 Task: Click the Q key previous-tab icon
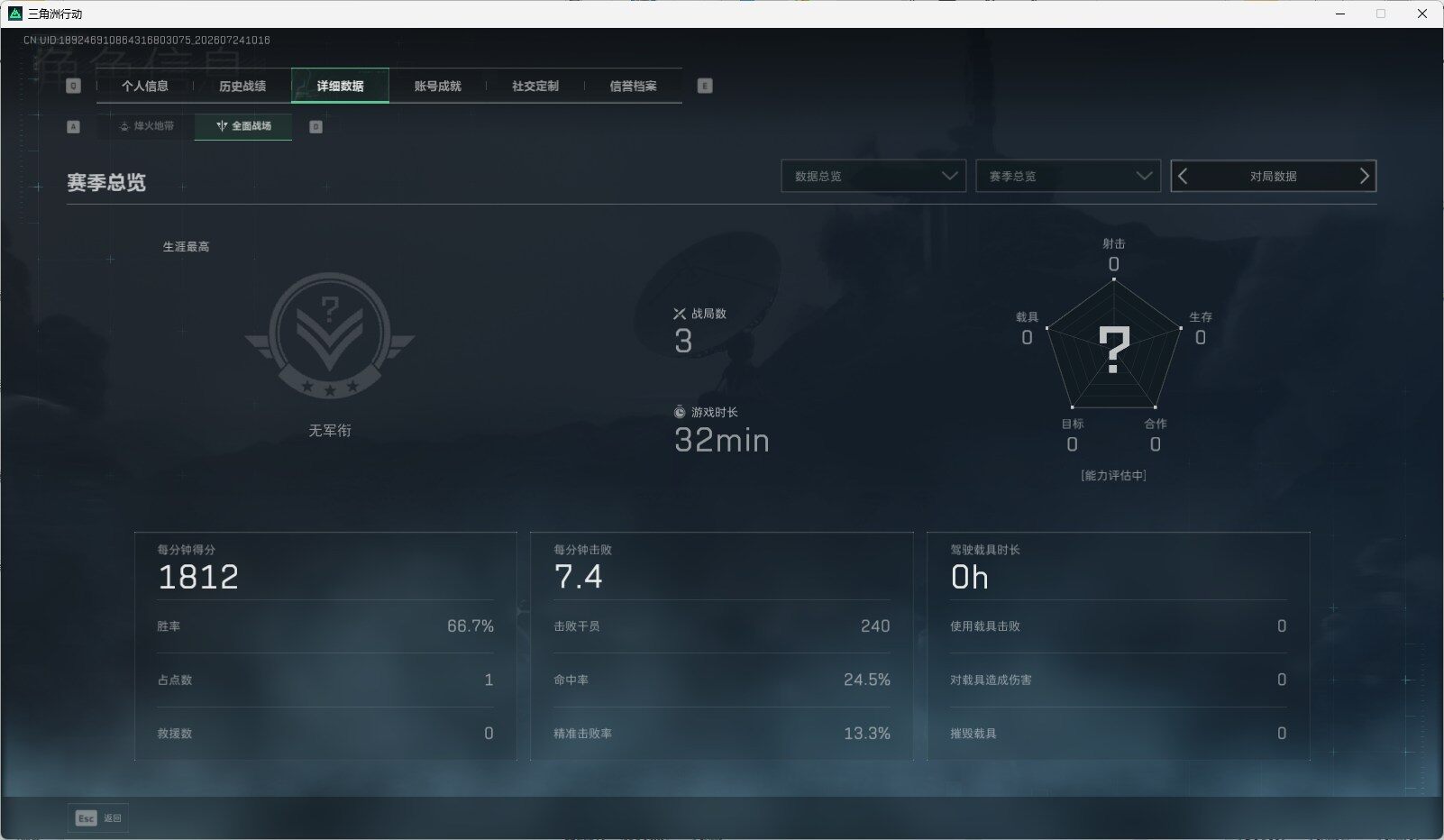(74, 86)
